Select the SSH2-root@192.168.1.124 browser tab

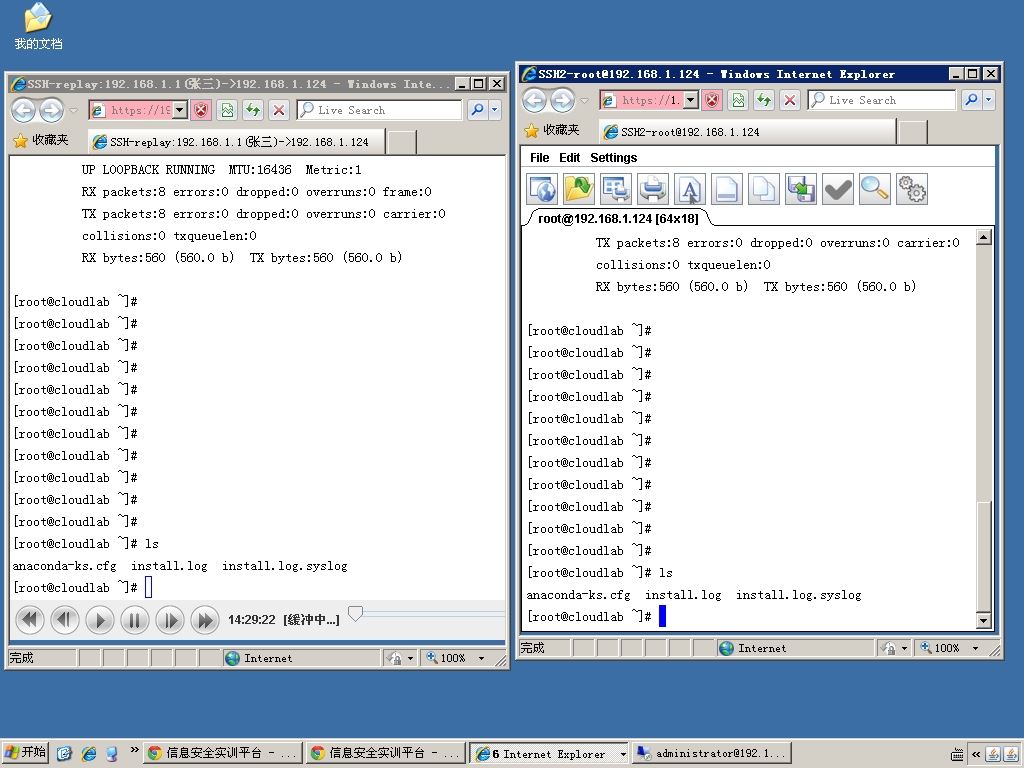tap(747, 132)
